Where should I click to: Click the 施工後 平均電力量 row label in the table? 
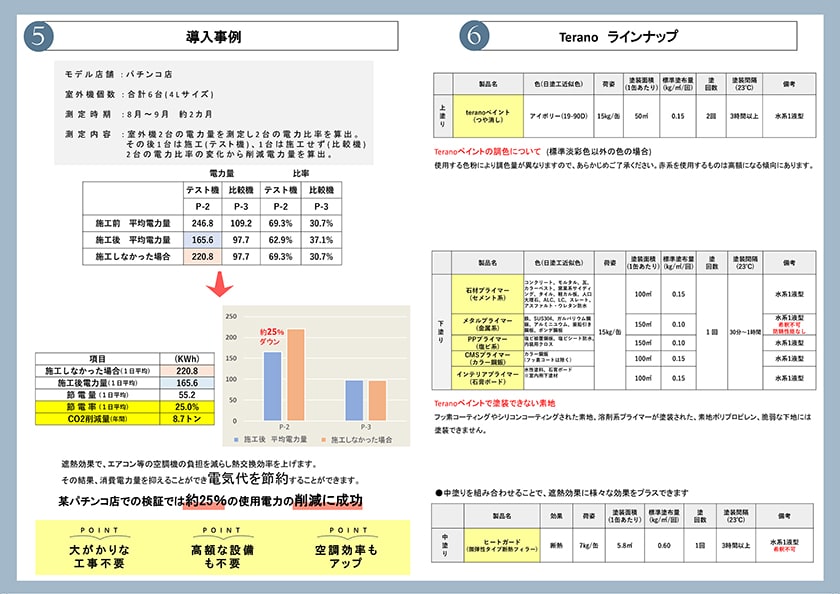(x=133, y=240)
